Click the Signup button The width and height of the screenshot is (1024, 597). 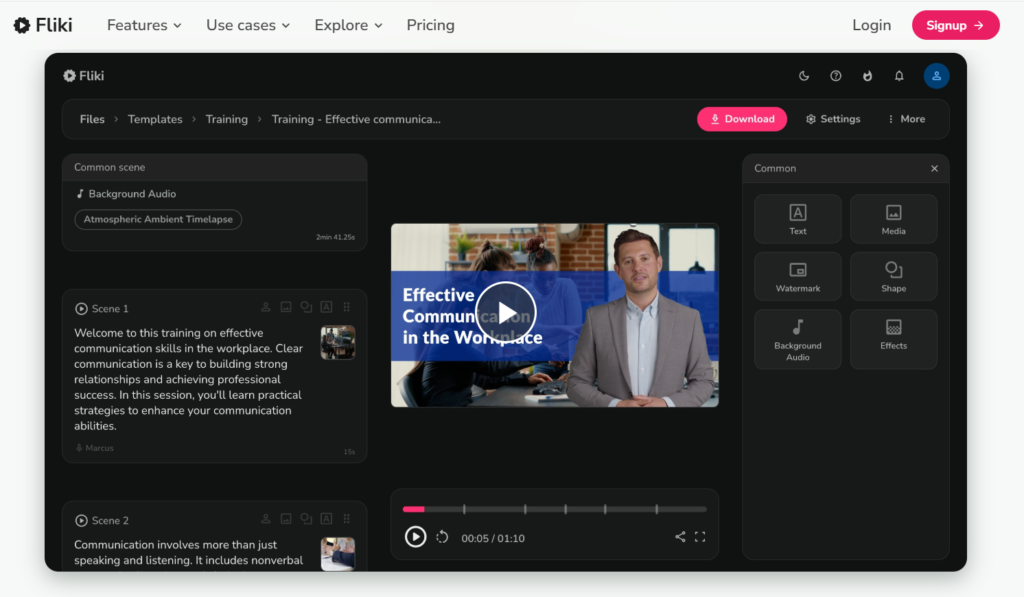point(955,25)
